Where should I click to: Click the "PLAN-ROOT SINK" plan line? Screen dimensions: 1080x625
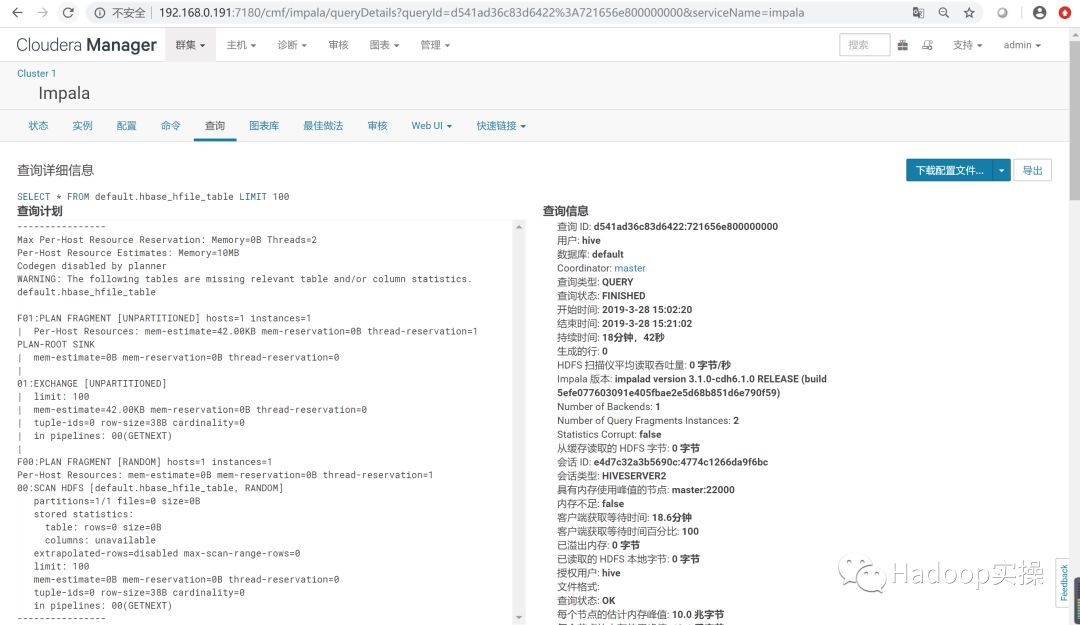click(x=56, y=344)
